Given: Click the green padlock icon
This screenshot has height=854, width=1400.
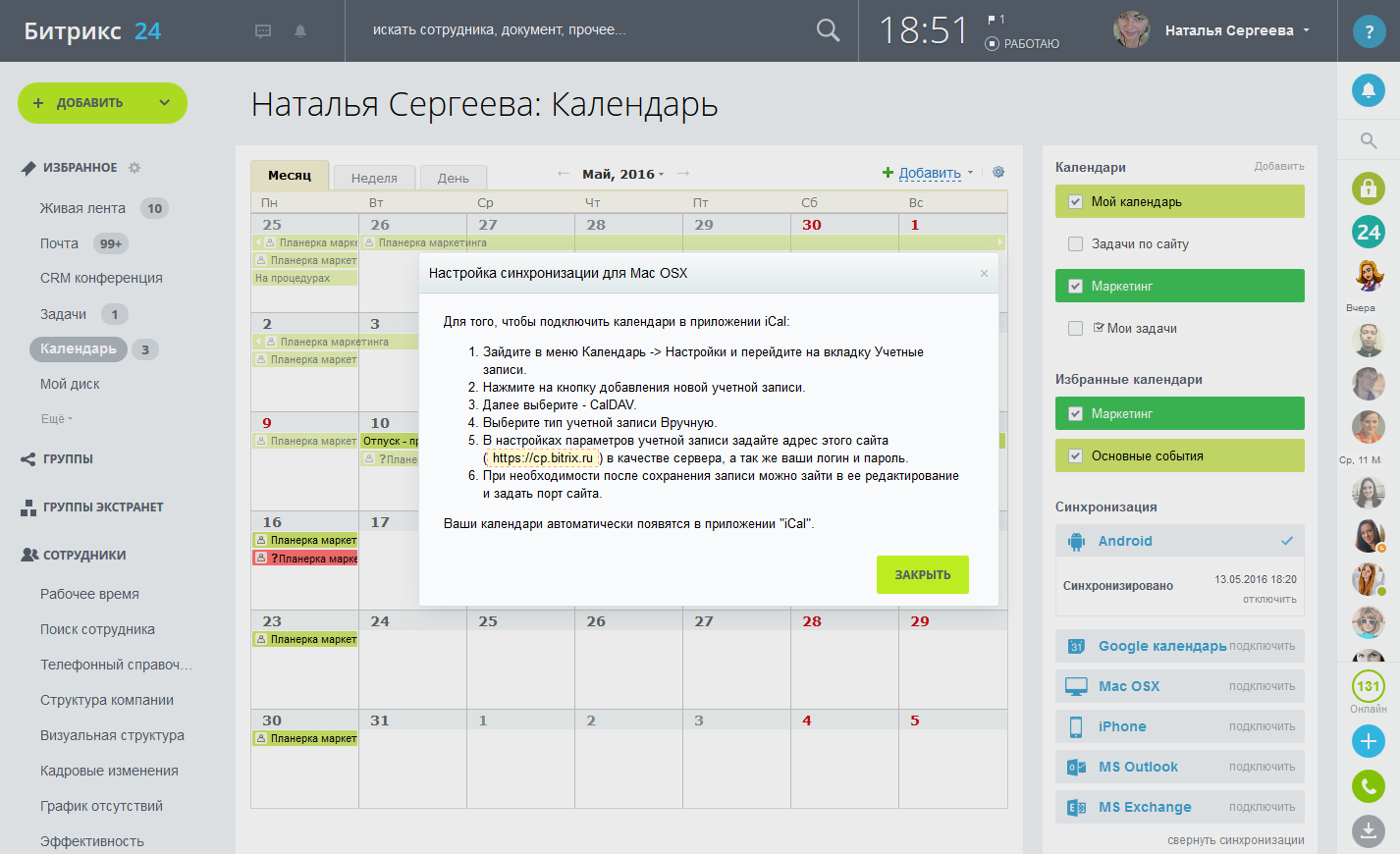Looking at the screenshot, I should pos(1369,187).
